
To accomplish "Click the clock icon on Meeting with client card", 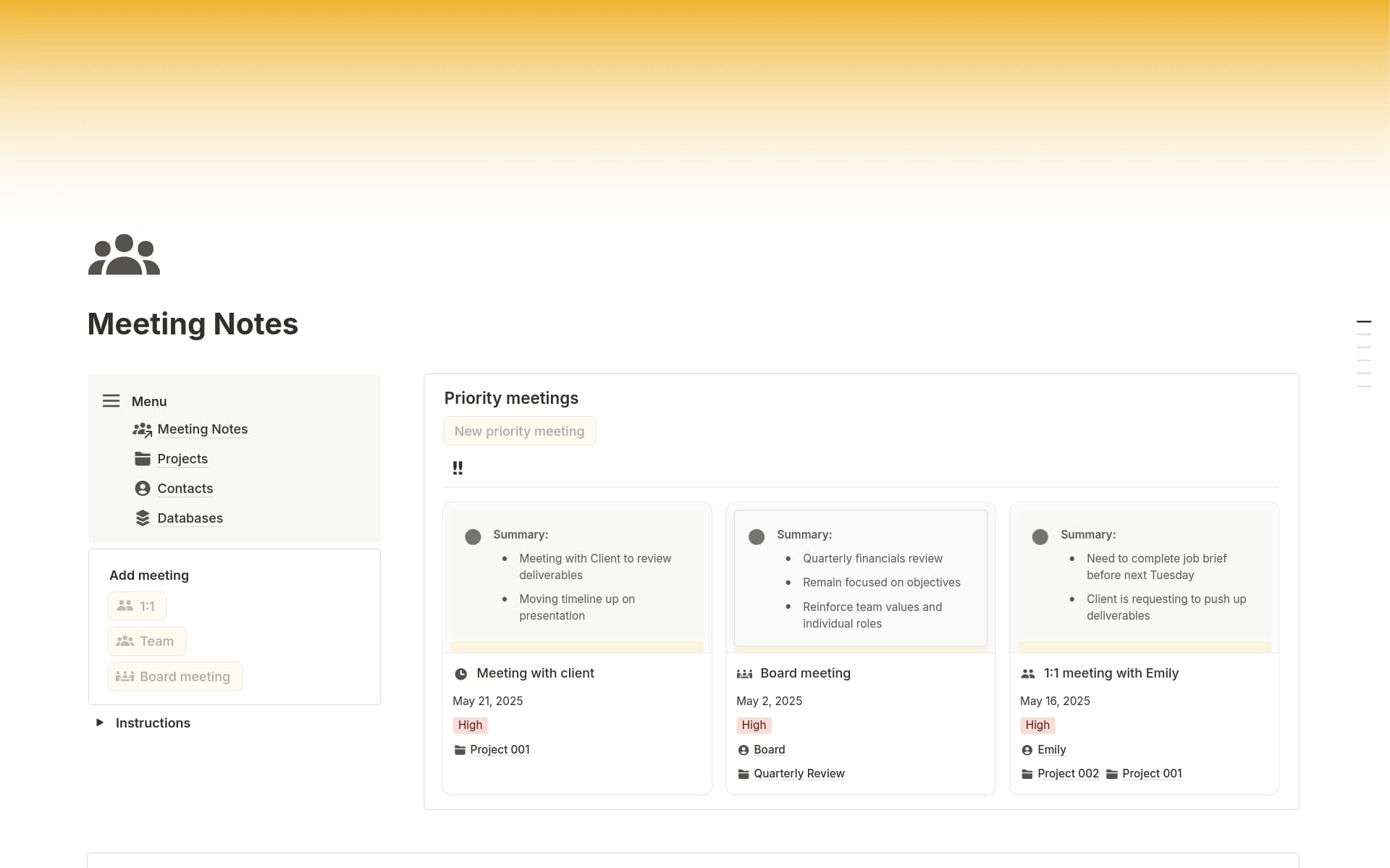I will click(x=462, y=673).
